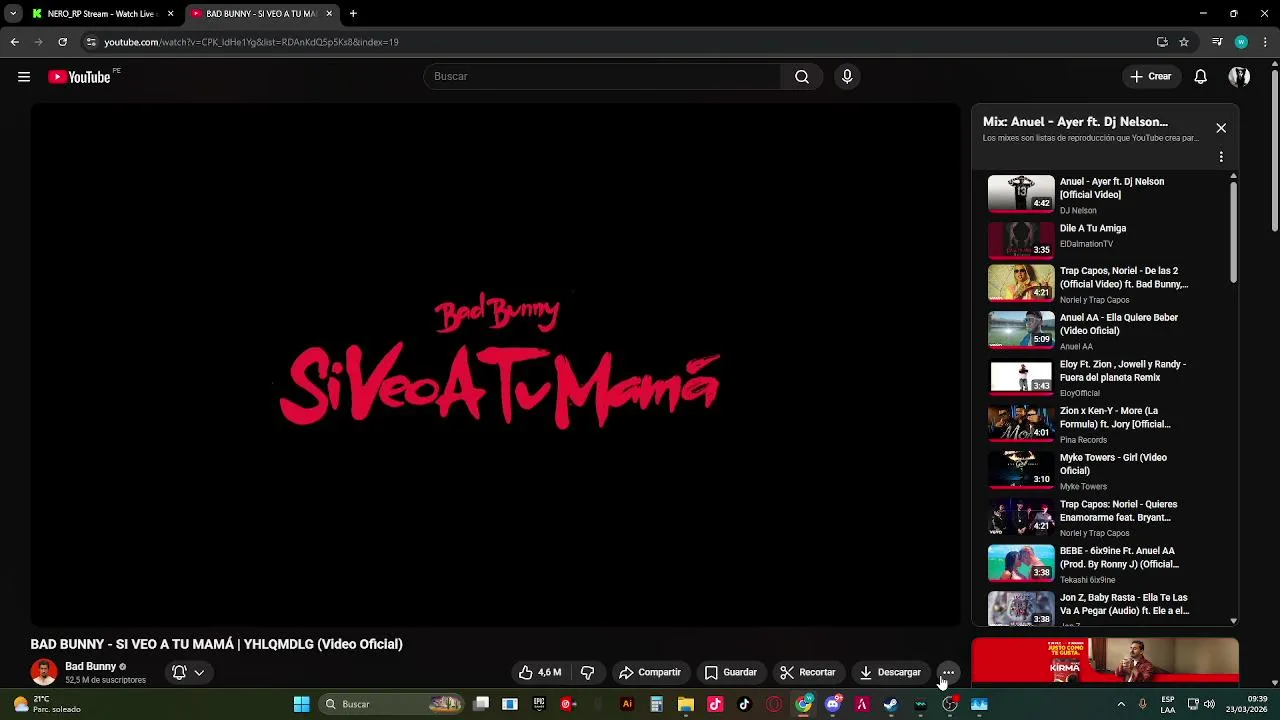Save video with Guardar button

(x=731, y=672)
